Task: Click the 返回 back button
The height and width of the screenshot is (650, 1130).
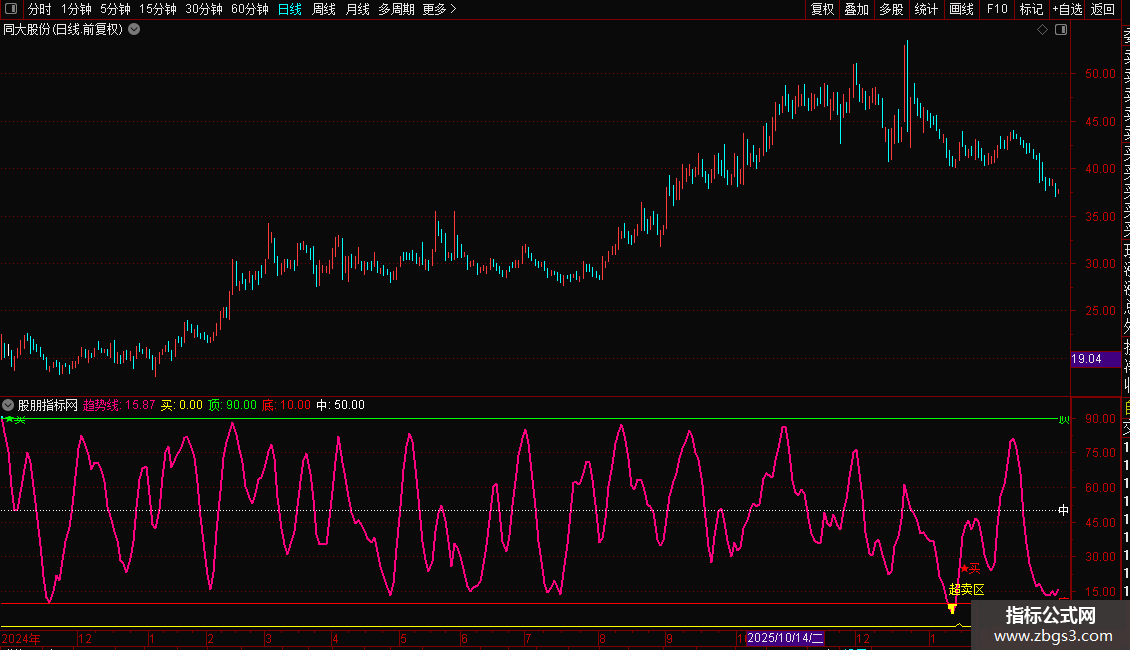Action: click(x=1103, y=9)
